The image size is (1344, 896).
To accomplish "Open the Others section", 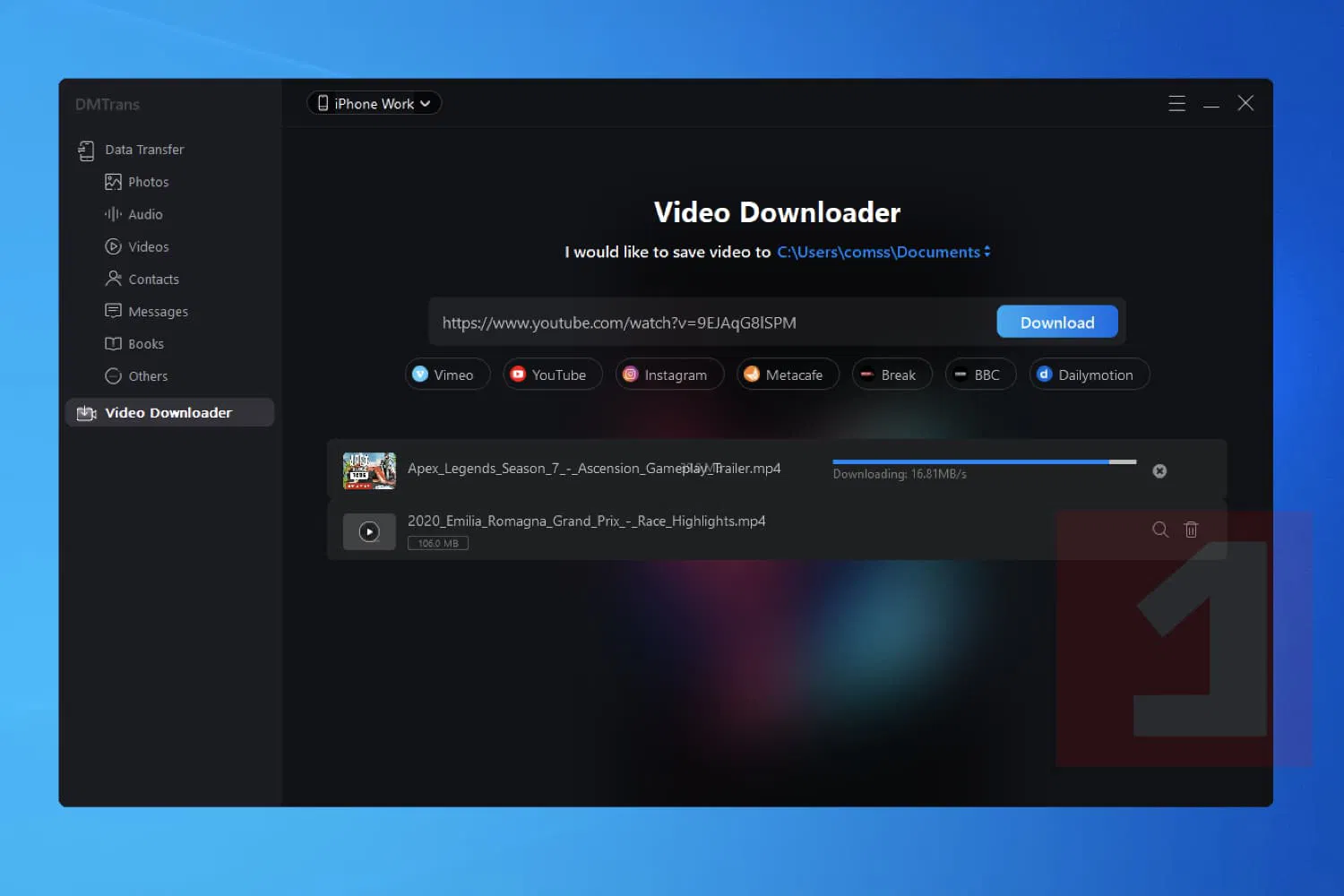I will (148, 375).
